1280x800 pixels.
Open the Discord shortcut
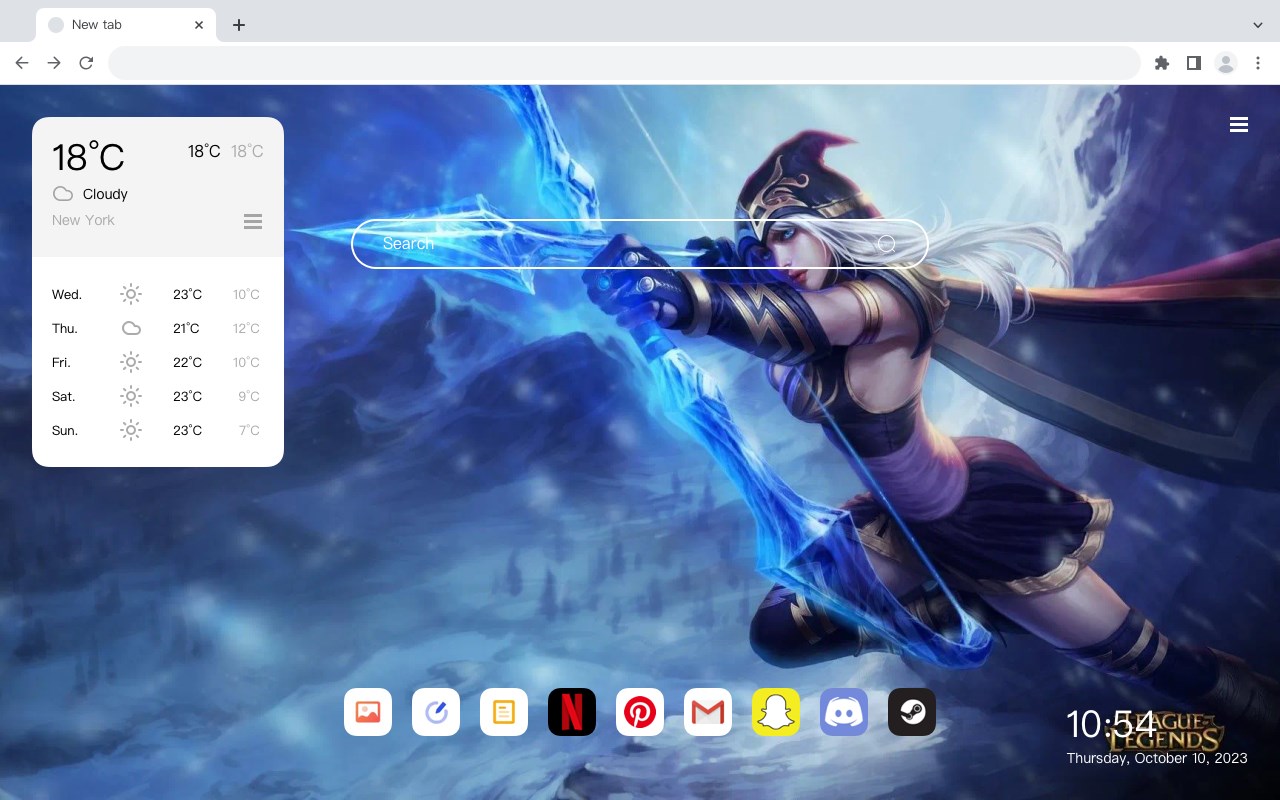coord(844,712)
